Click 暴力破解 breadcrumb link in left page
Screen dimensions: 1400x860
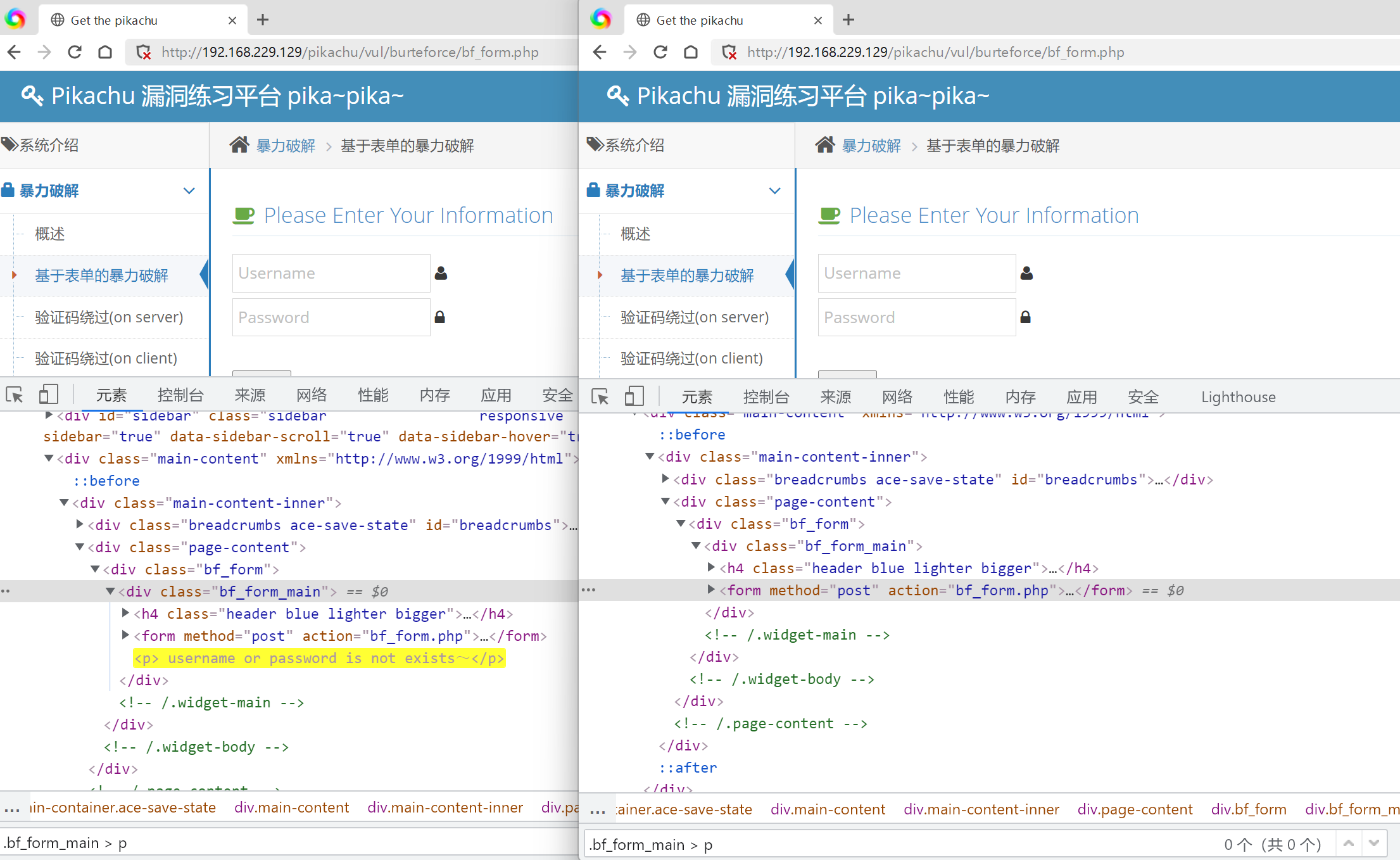click(x=286, y=146)
